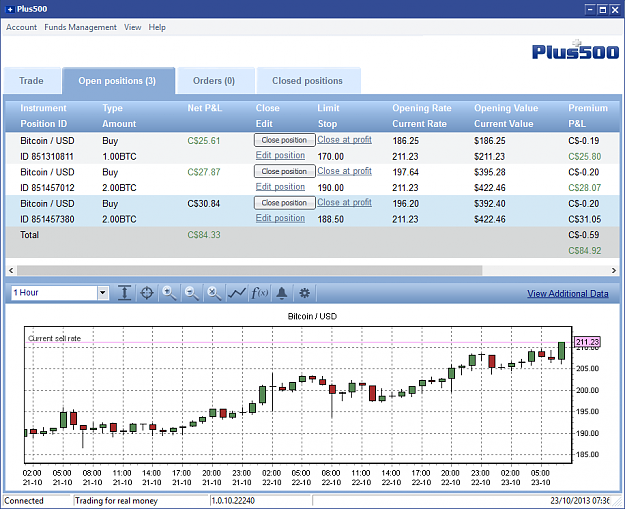Switch chart type with the line chart icon
The width and height of the screenshot is (625, 509).
237,293
